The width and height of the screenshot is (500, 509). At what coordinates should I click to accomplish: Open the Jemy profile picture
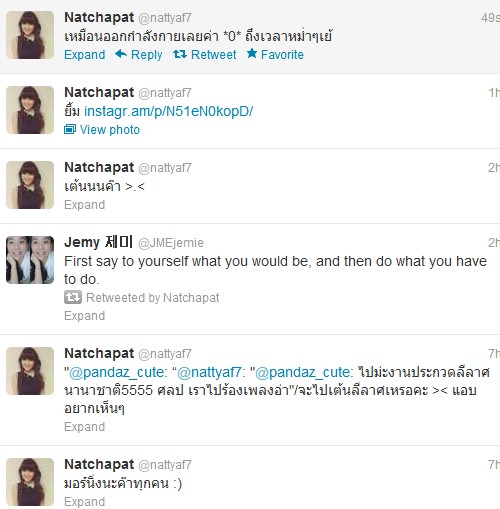pyautogui.click(x=30, y=260)
